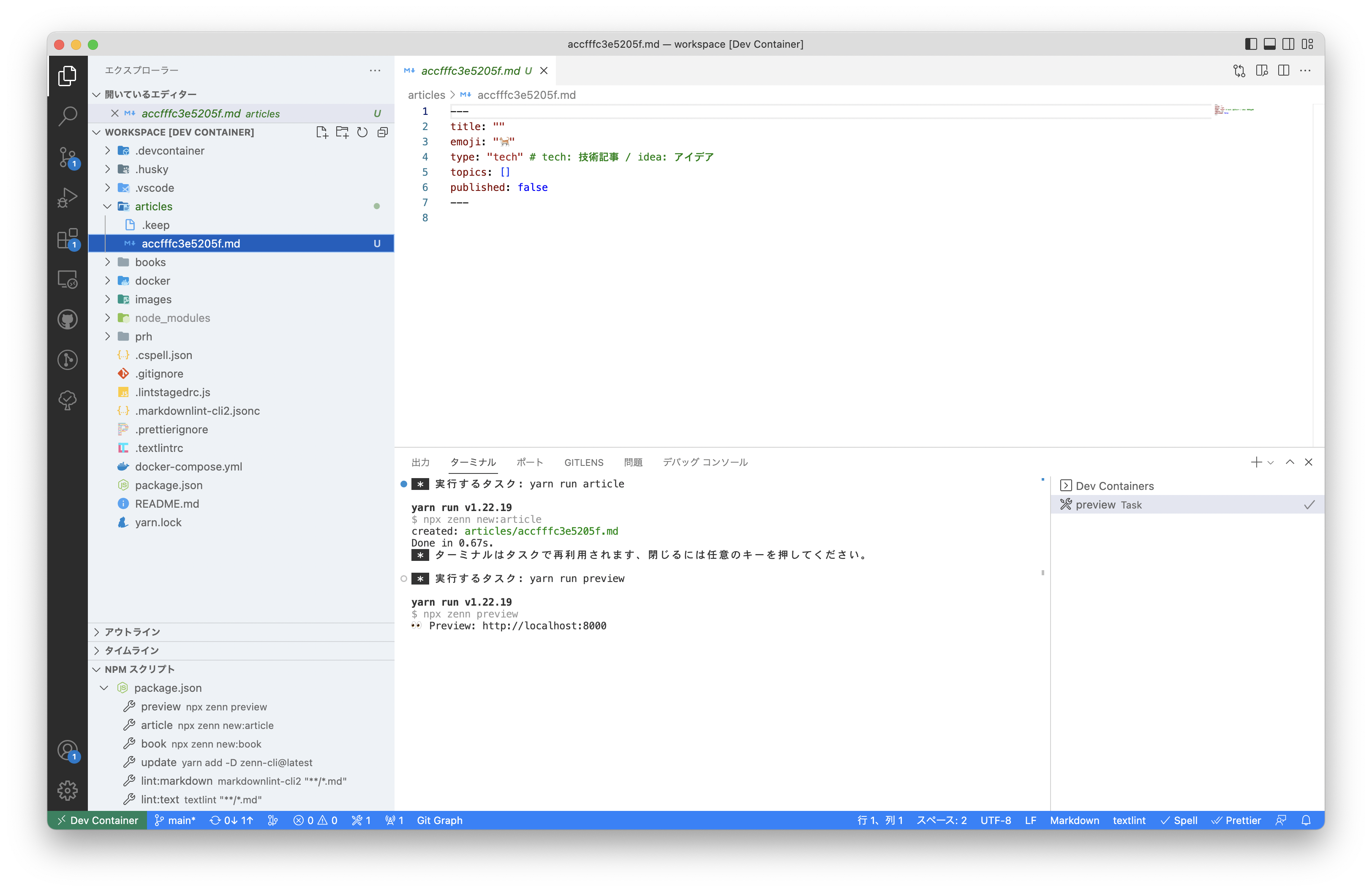Expand the node_modules folder
Viewport: 1372px width, 892px height.
107,318
